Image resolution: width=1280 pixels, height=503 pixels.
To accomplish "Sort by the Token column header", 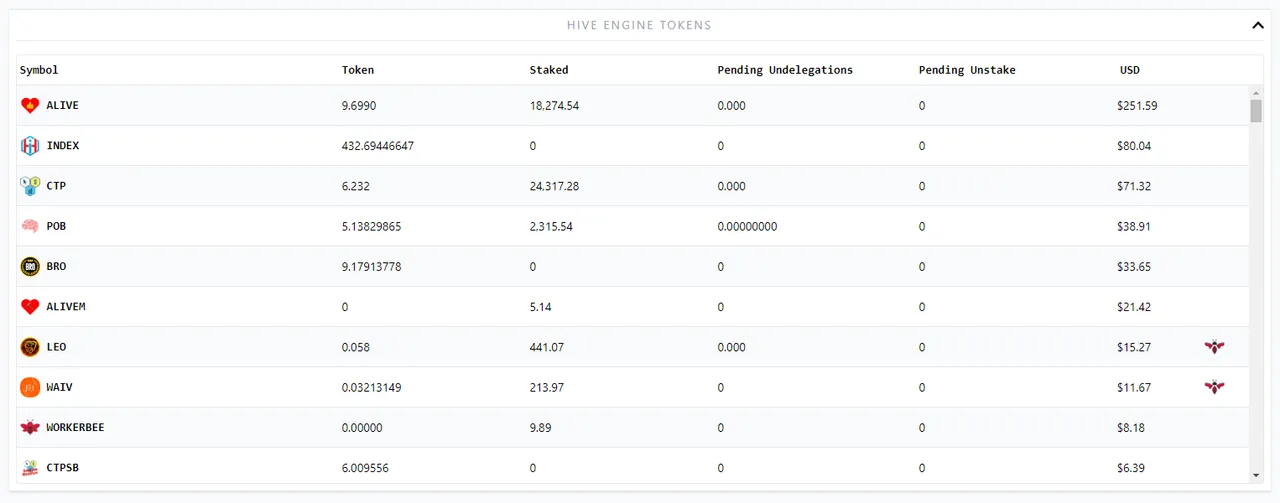I will click(358, 70).
